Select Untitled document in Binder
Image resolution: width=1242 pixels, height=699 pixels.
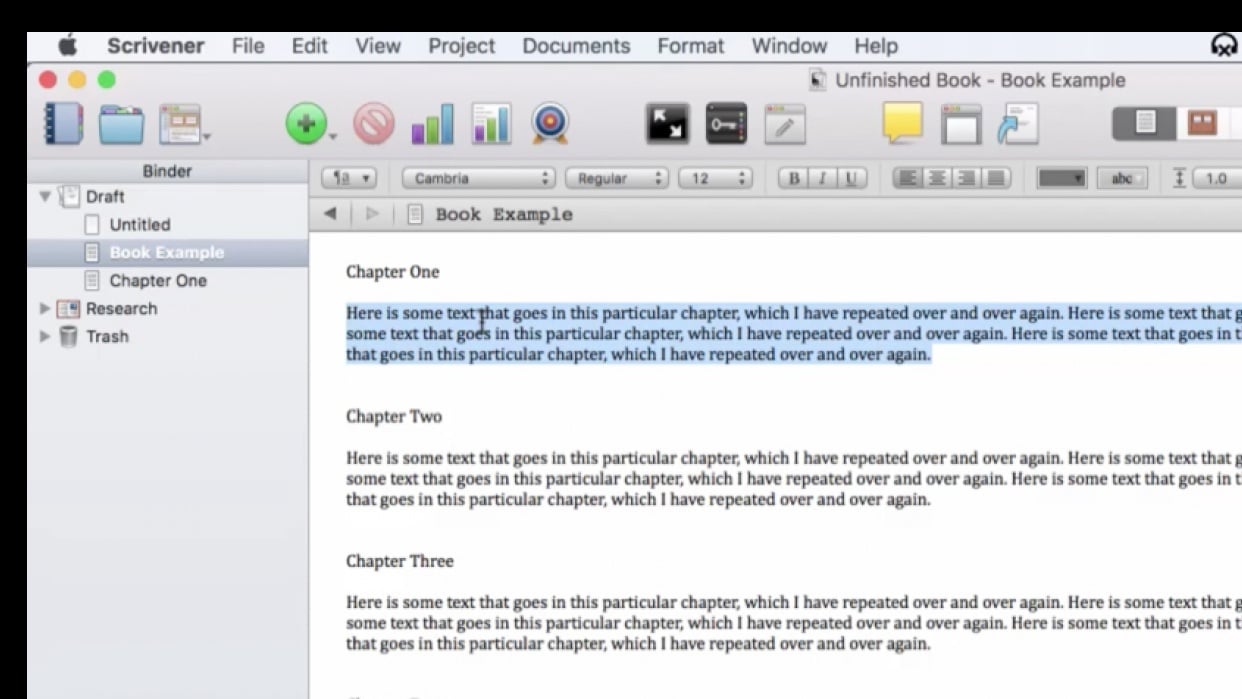point(140,225)
